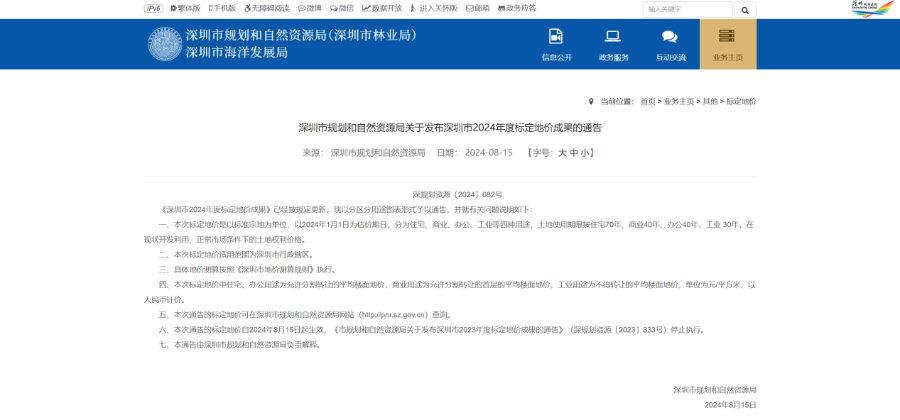Image resolution: width=900 pixels, height=420 pixels.
Task: Enter 进入关怀版 care mode
Action: pos(435,8)
